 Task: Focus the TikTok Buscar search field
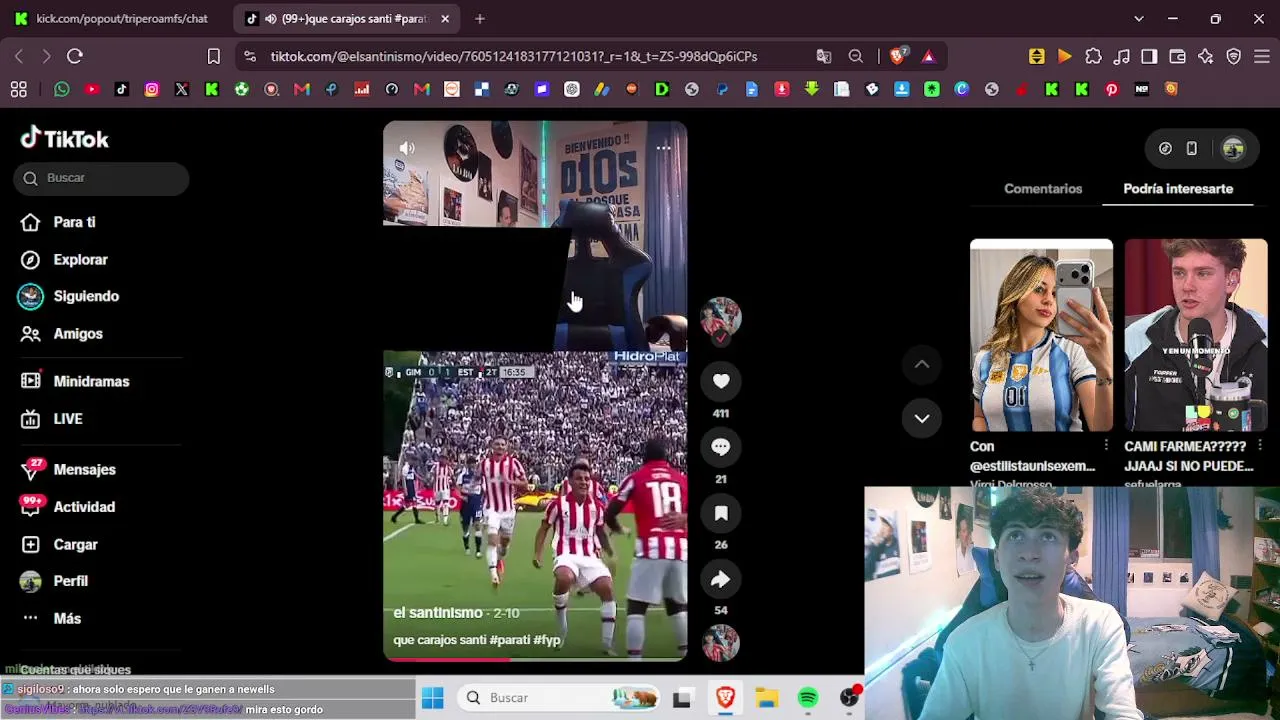101,178
